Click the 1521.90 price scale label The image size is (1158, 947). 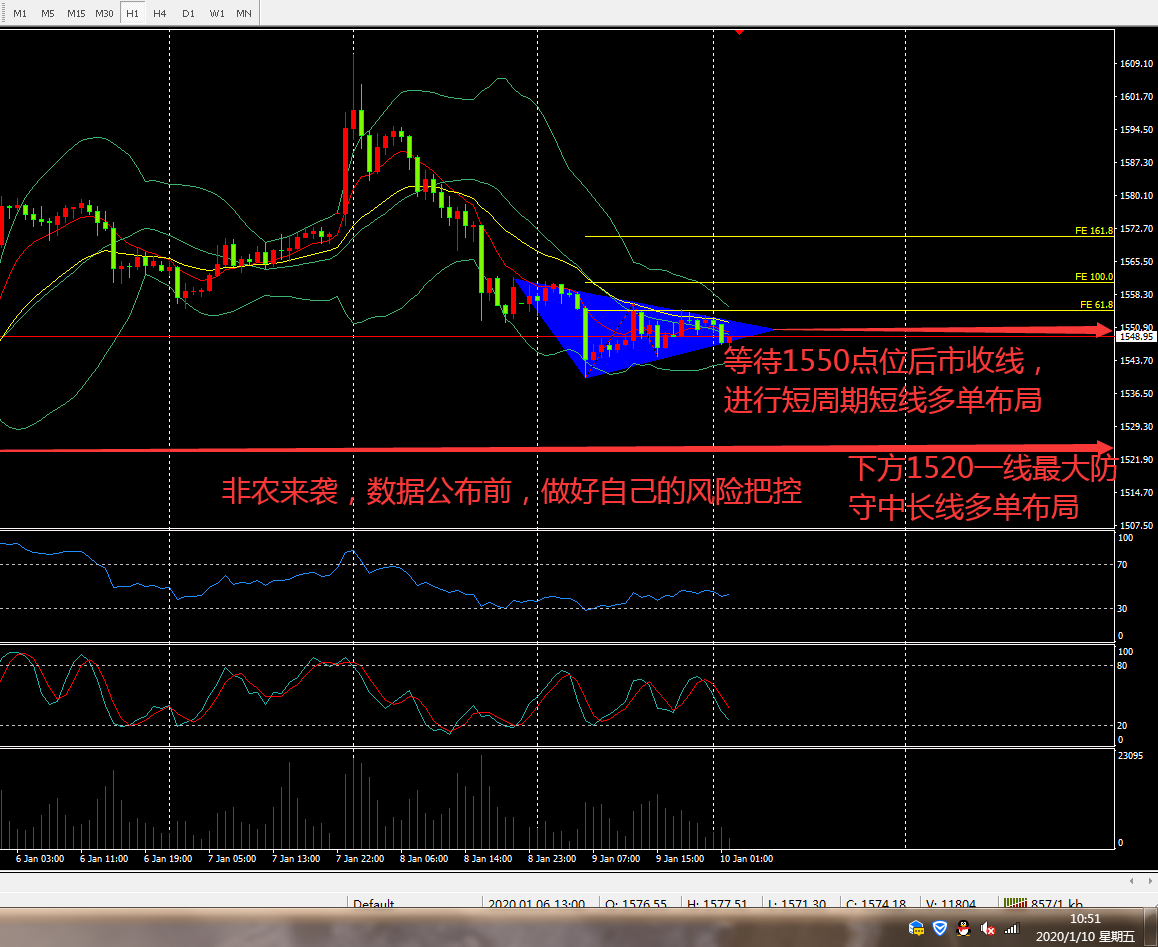click(1137, 459)
